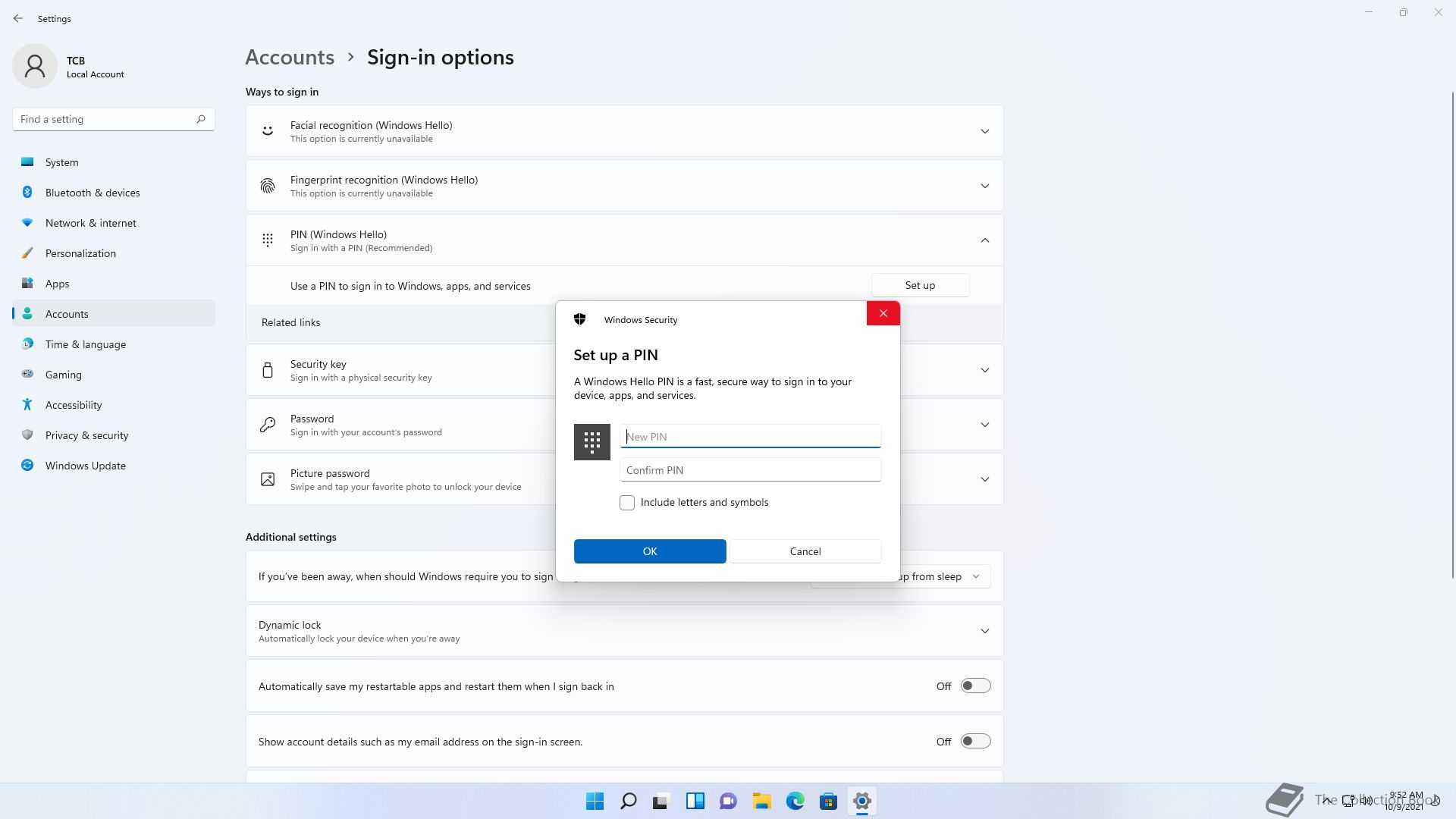
Task: Click the PIN keypad tile in dialog
Action: click(592, 442)
